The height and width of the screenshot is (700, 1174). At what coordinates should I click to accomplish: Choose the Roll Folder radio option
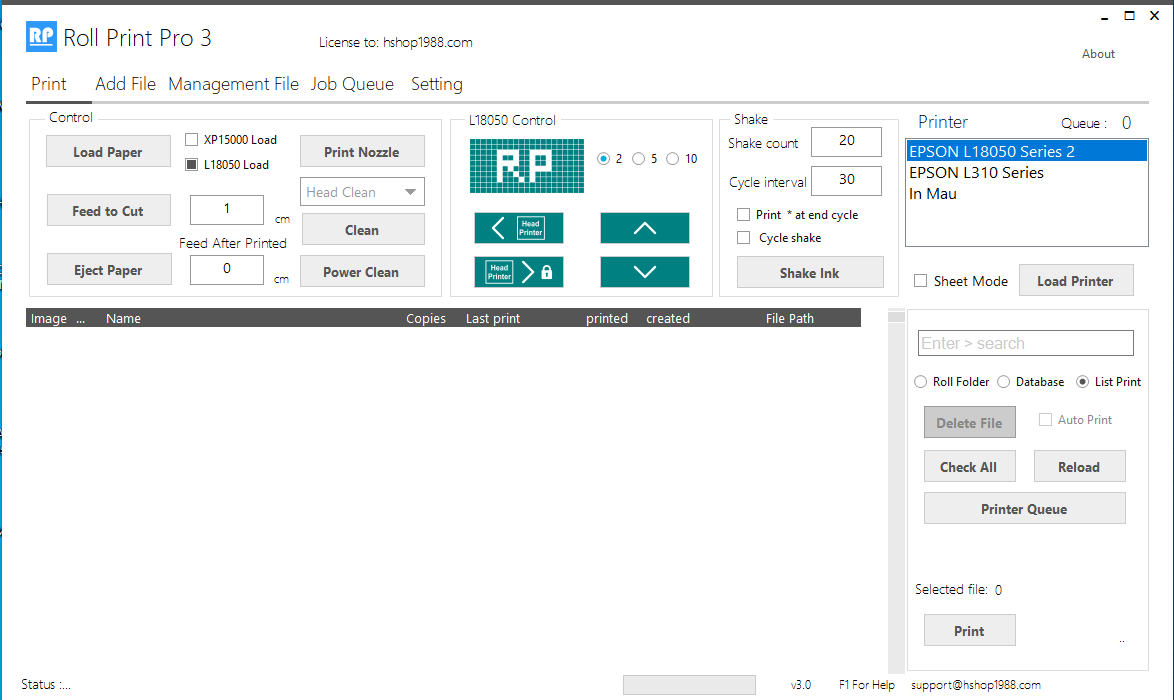pyautogui.click(x=921, y=382)
